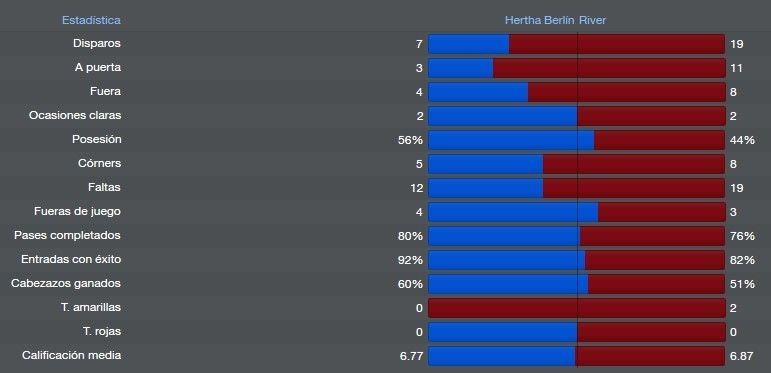Click the blue Posesión bar segment
Viewport: 771px width, 373px height.
(511, 140)
